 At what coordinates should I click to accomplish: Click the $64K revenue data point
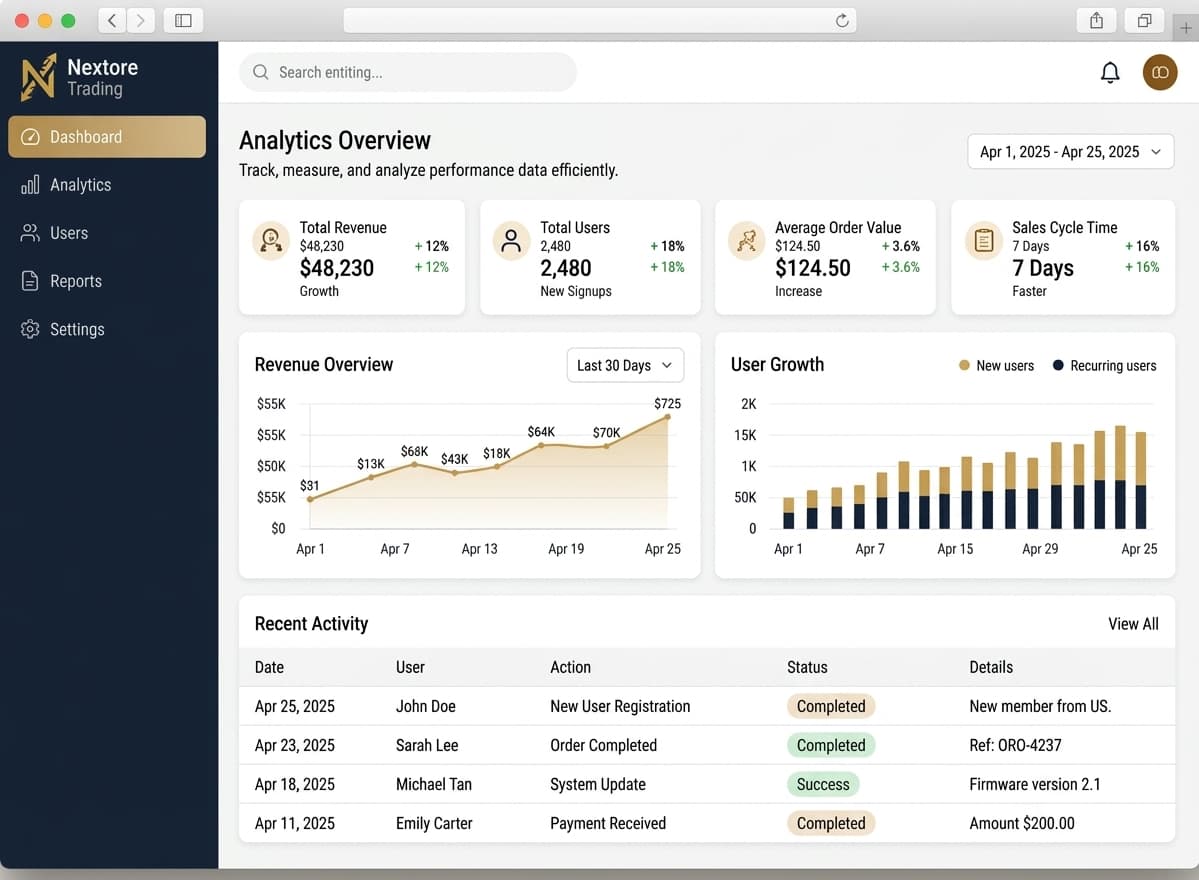coord(541,445)
